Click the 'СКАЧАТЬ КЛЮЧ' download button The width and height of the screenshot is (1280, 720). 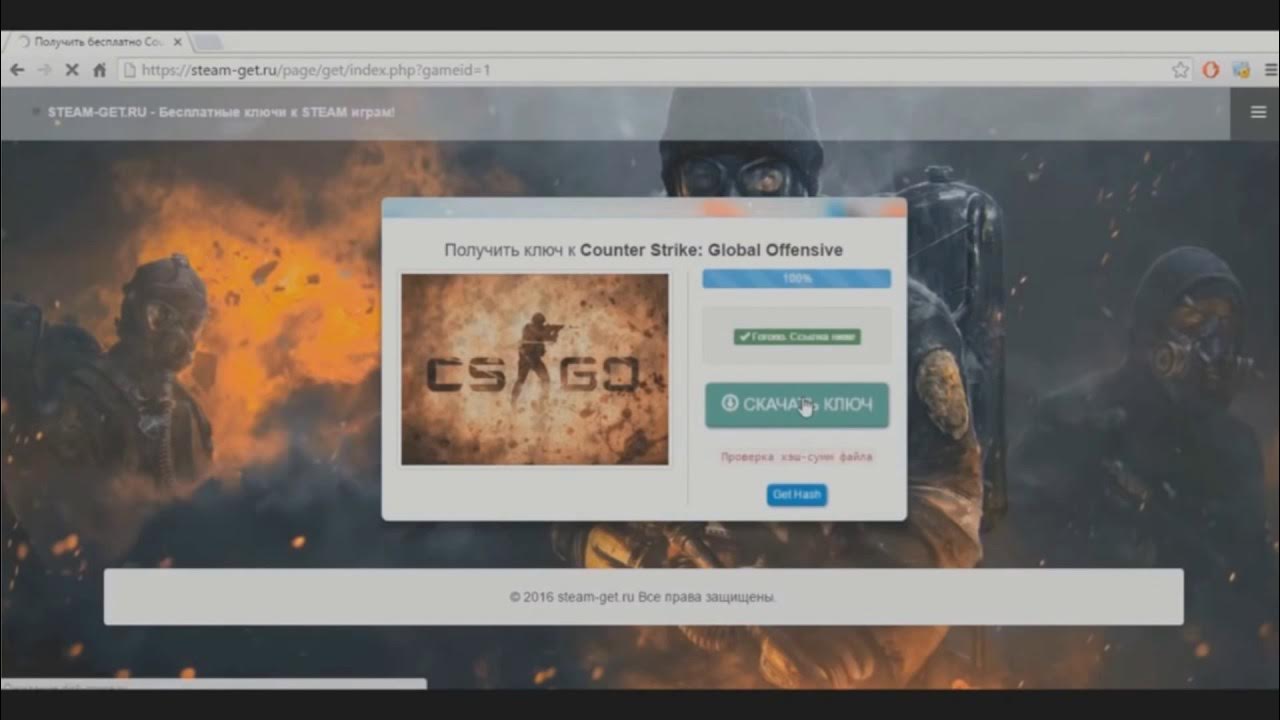(x=797, y=405)
